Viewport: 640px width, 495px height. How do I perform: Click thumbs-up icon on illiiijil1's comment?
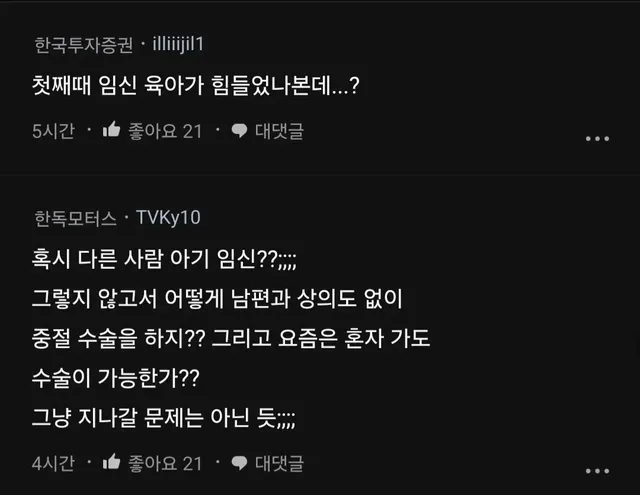tap(111, 131)
